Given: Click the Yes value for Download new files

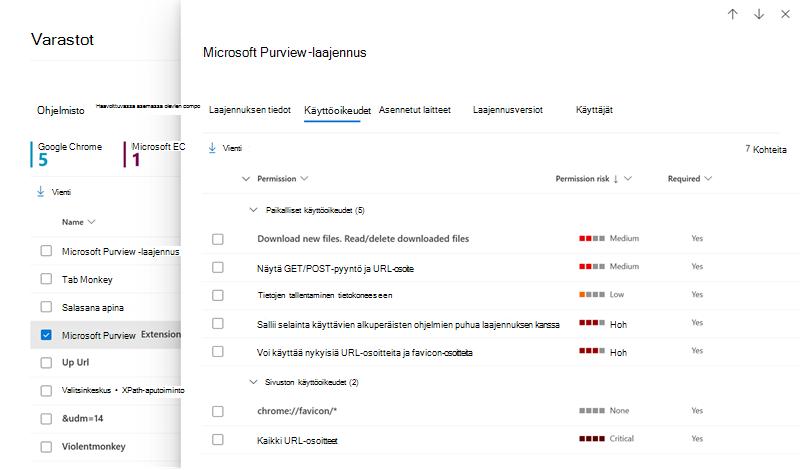Looking at the screenshot, I should pos(697,238).
